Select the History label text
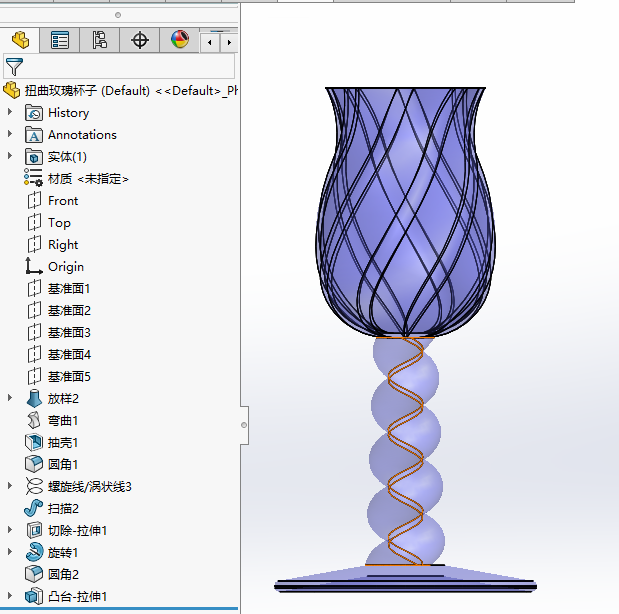The width and height of the screenshot is (619, 614). click(x=69, y=113)
